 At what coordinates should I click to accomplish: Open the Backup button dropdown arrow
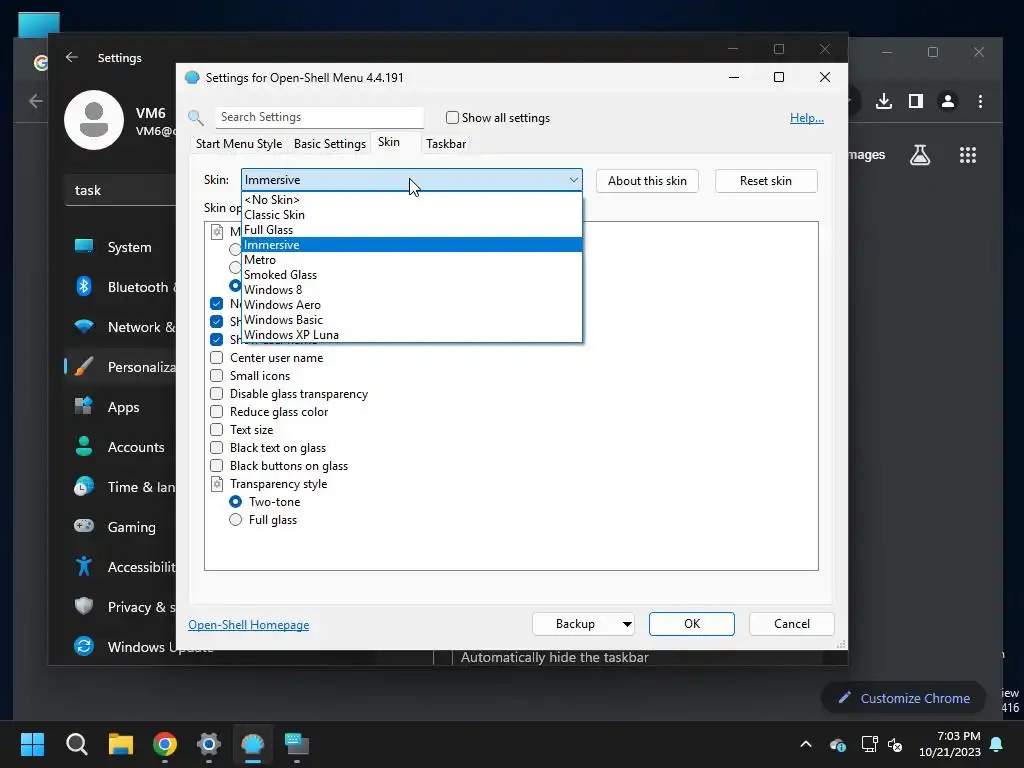[x=627, y=624]
